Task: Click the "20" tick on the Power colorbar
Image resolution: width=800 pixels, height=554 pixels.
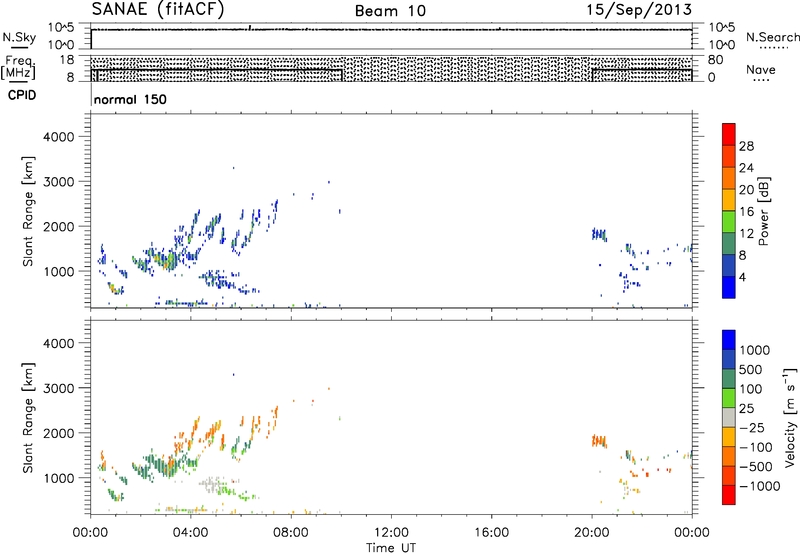Action: coord(746,190)
